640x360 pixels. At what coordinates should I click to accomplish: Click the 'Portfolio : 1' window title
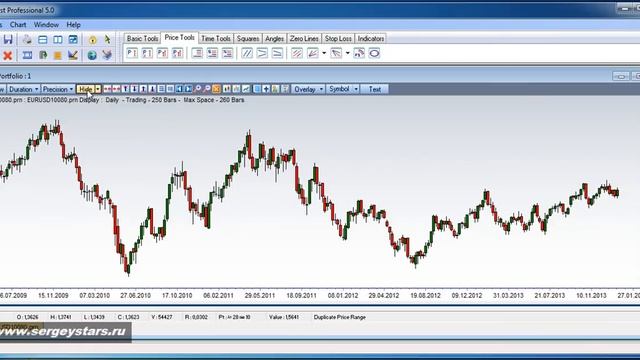(x=15, y=76)
